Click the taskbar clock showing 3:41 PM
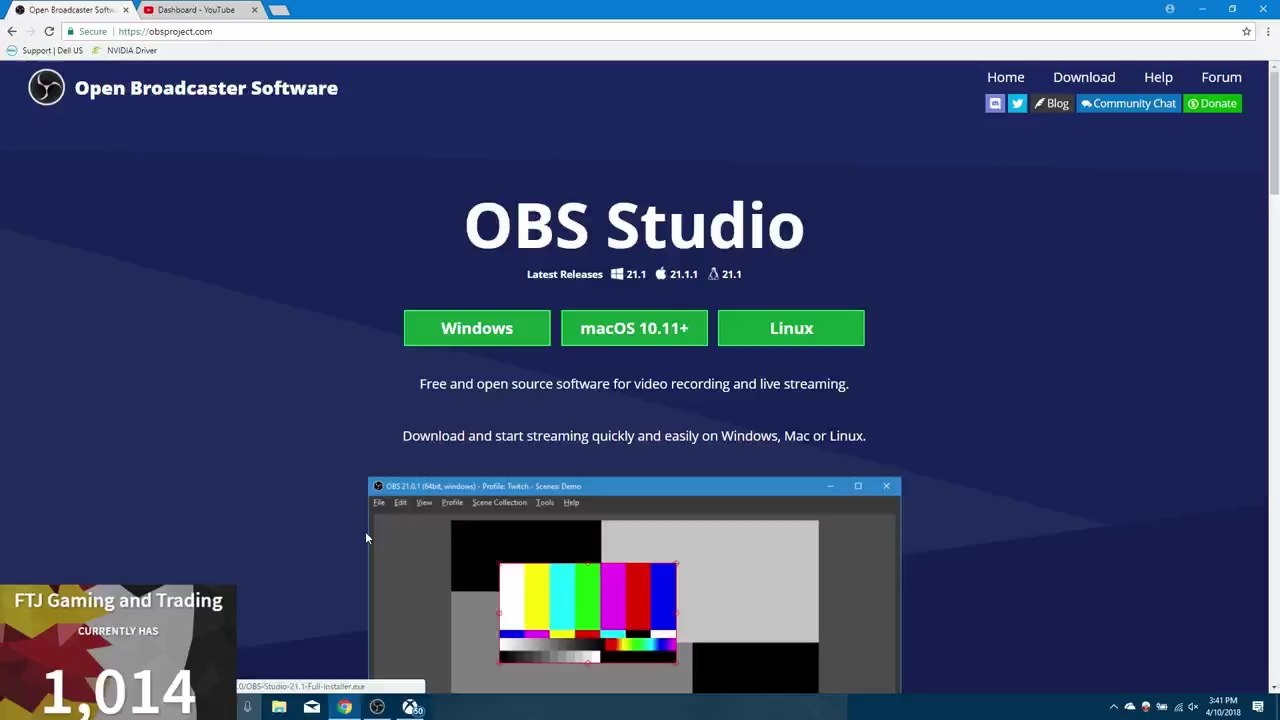Screen dimensions: 1280x720 click(1223, 707)
